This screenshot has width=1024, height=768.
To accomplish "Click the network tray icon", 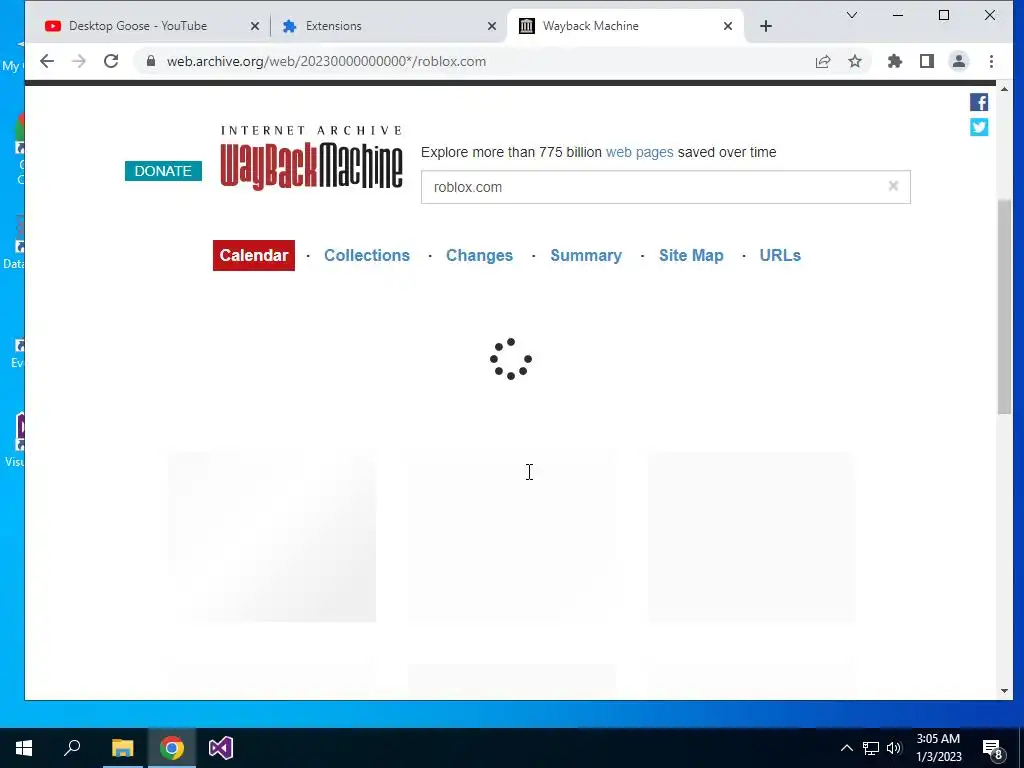I will 871,748.
